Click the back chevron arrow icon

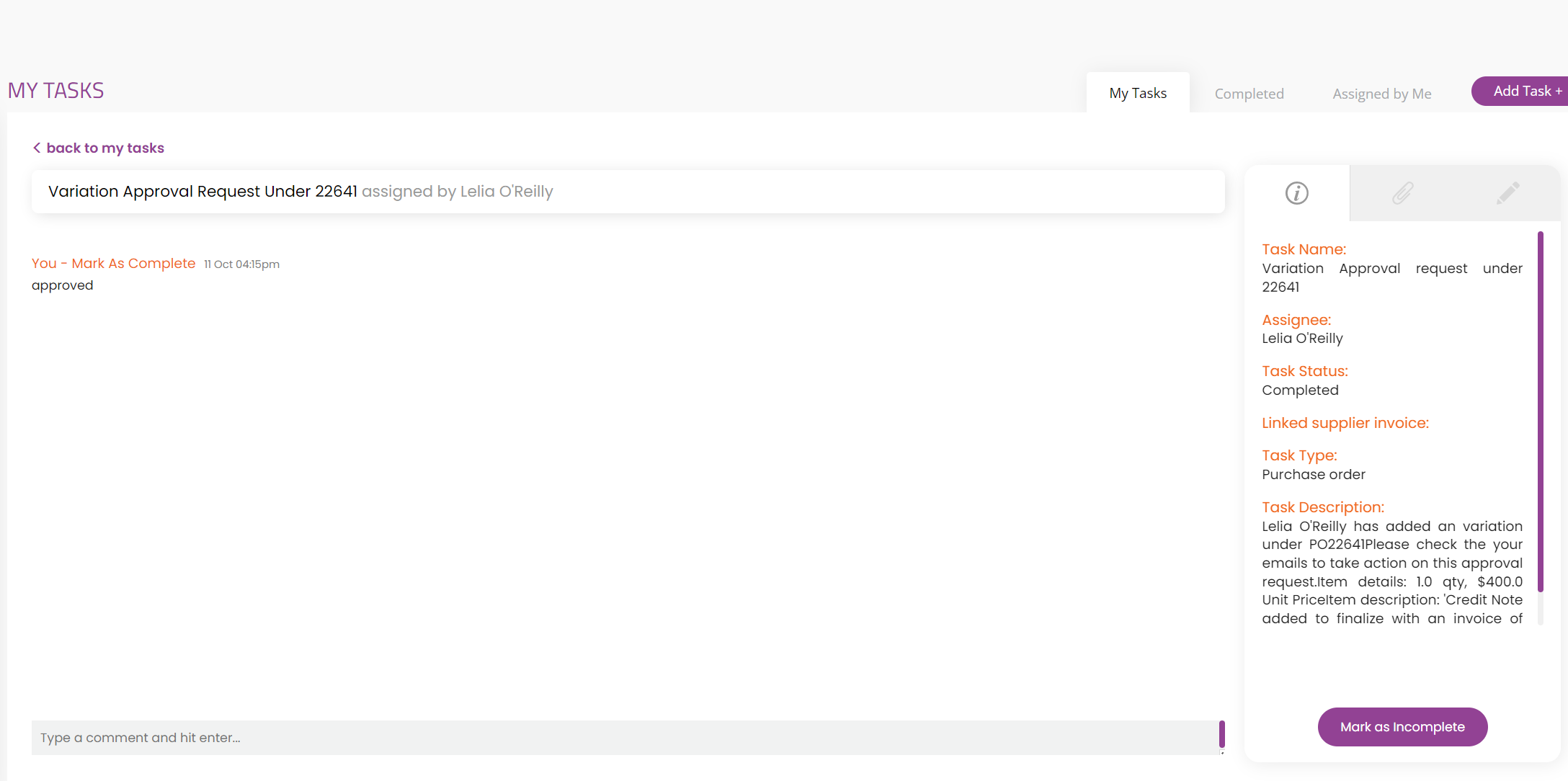click(37, 148)
